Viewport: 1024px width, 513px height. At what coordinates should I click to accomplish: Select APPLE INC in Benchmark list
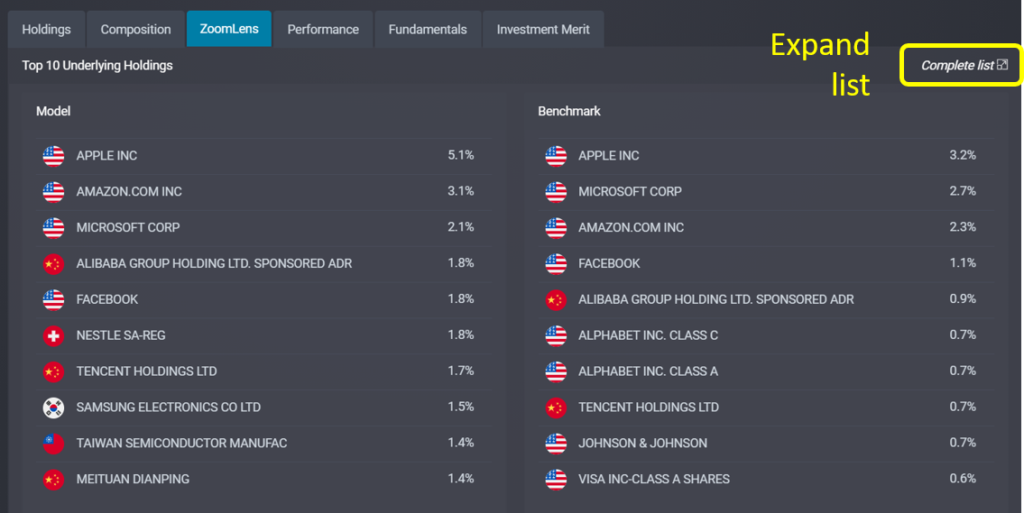609,156
